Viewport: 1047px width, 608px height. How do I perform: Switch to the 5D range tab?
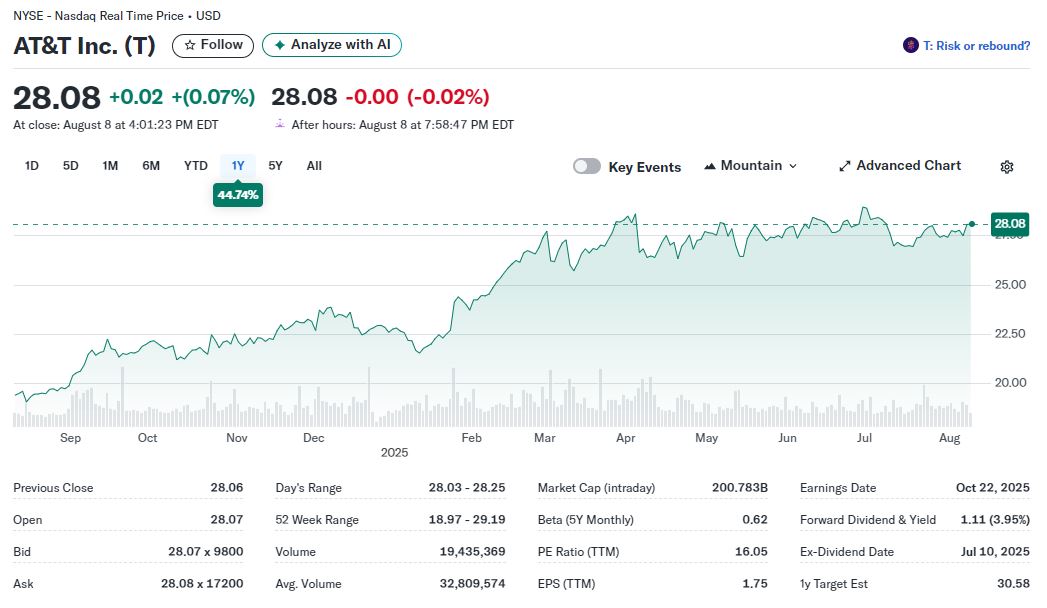pos(71,166)
